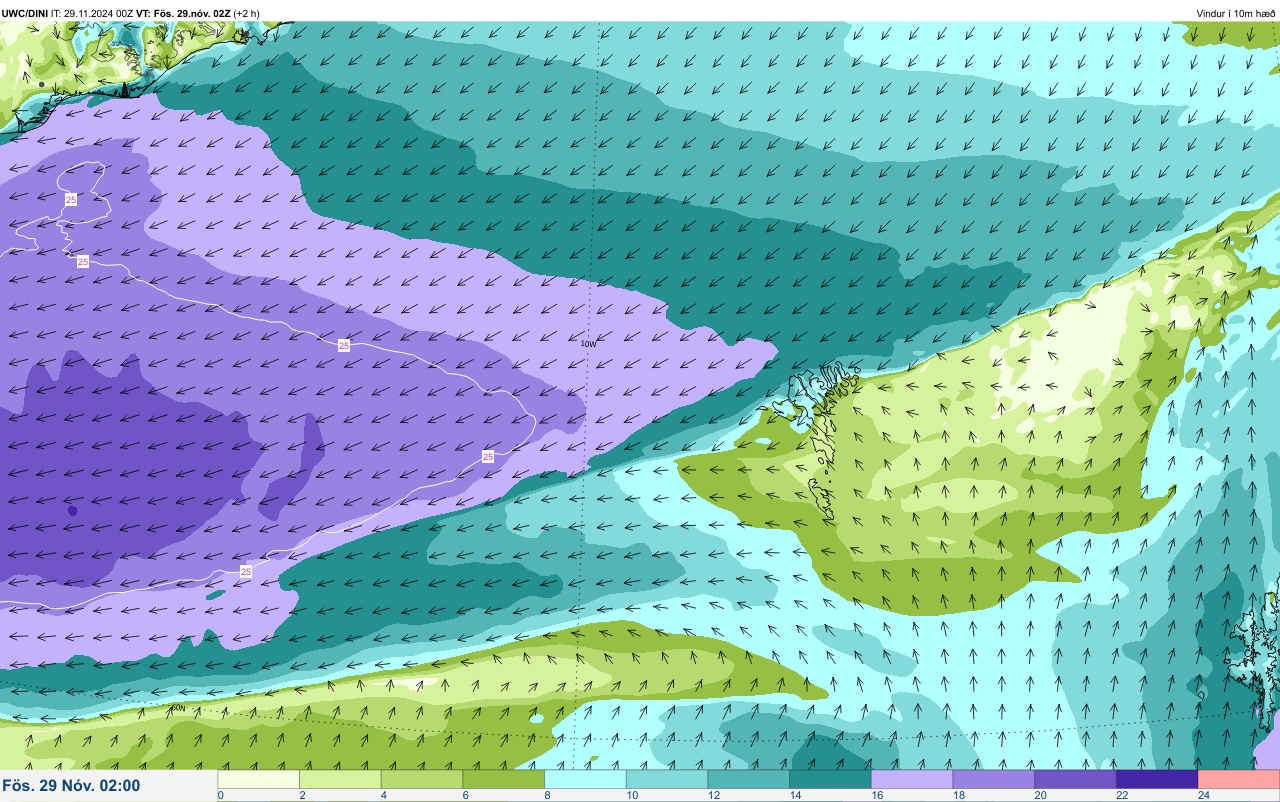Screen dimensions: 1280x802
Task: Click the 16–18 m/s lavender legend swatch
Action: coord(912,779)
